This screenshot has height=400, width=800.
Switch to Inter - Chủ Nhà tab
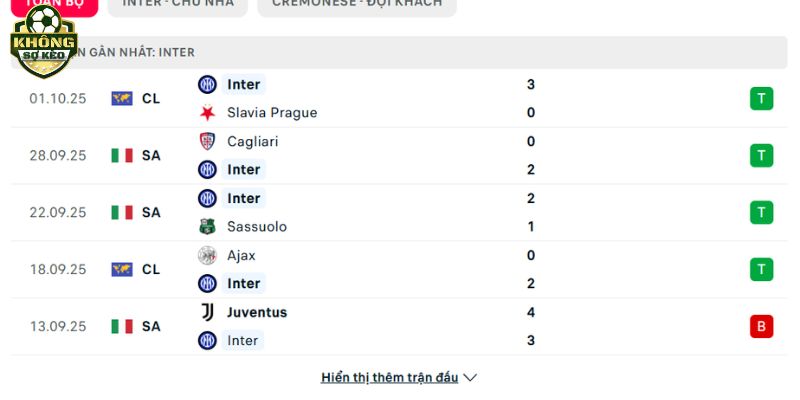178,4
